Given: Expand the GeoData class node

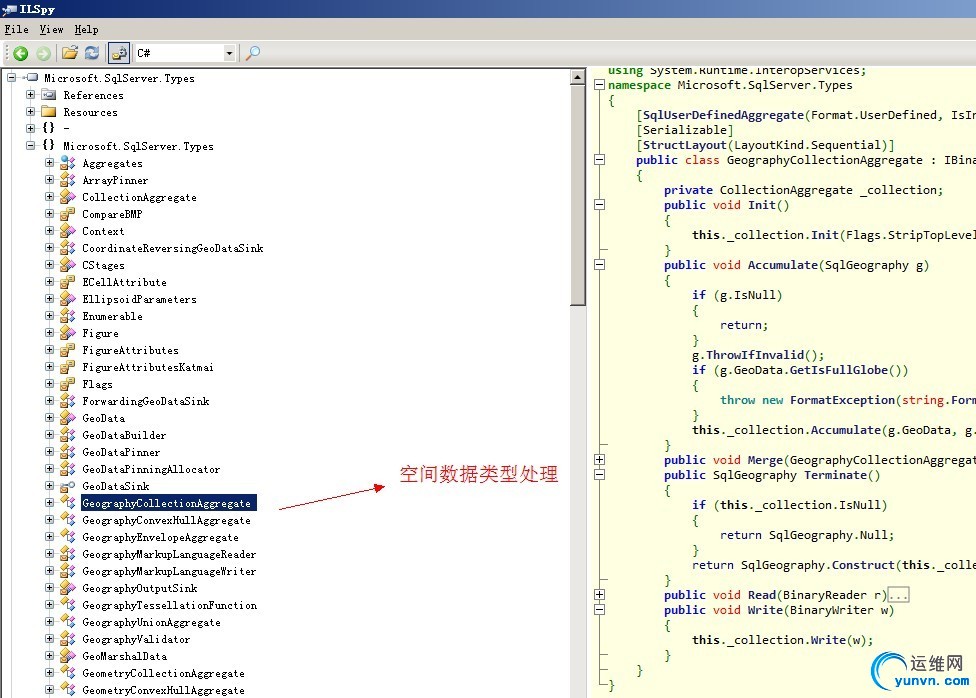Looking at the screenshot, I should pyautogui.click(x=49, y=417).
